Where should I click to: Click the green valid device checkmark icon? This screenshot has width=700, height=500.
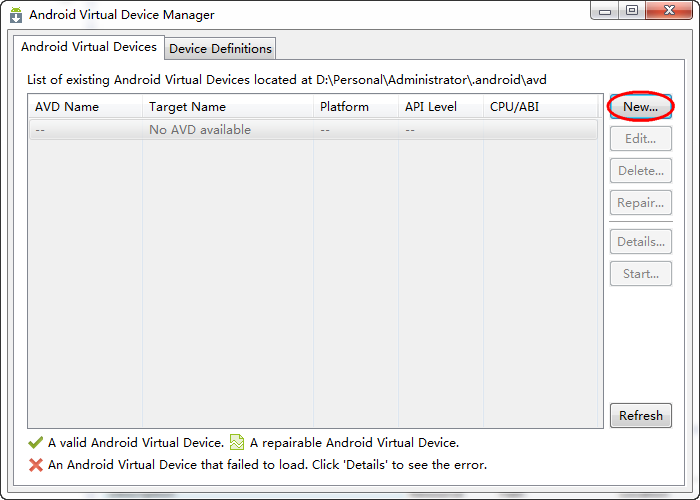tap(36, 442)
